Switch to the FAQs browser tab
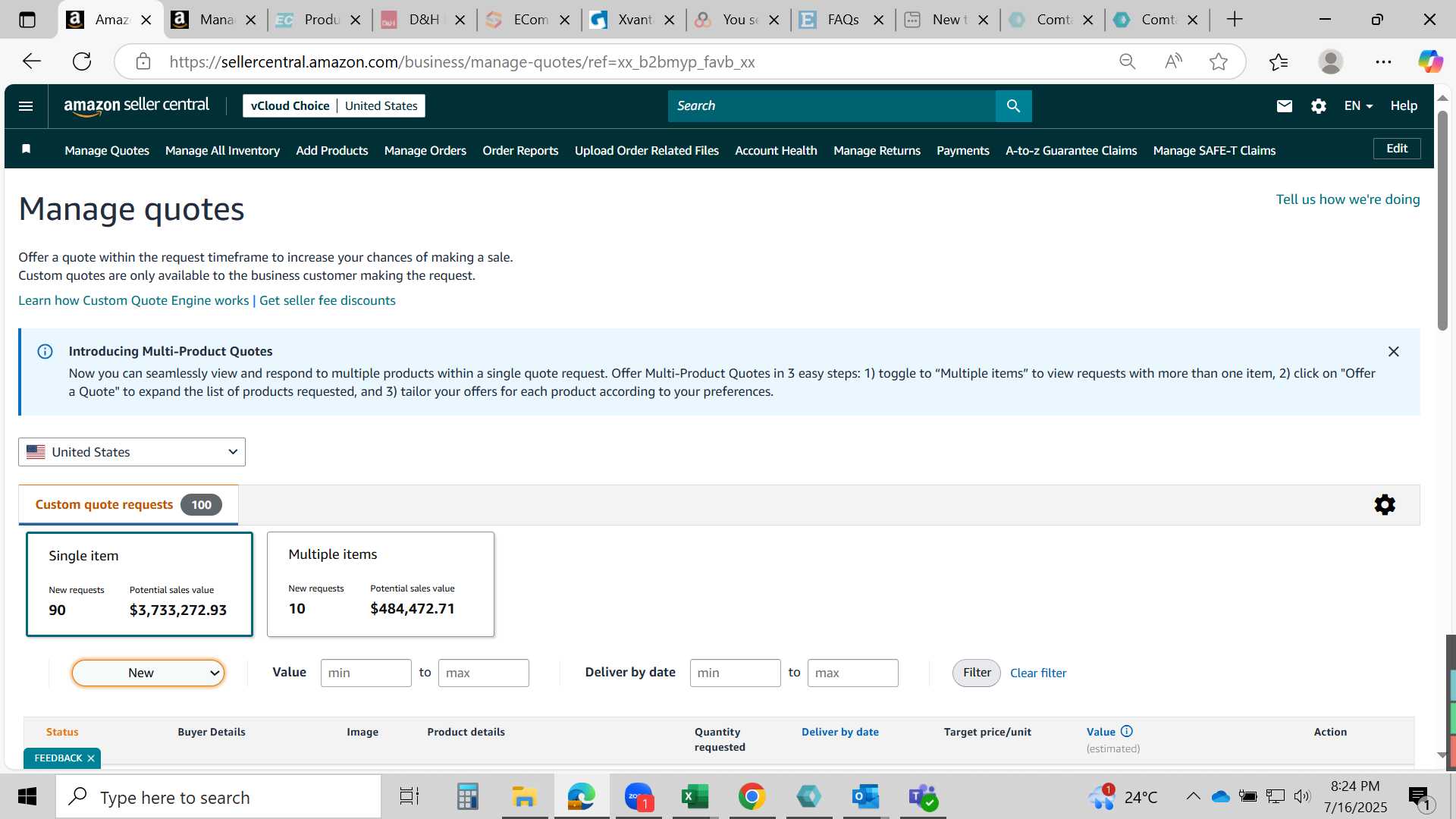The height and width of the screenshot is (819, 1456). click(843, 20)
